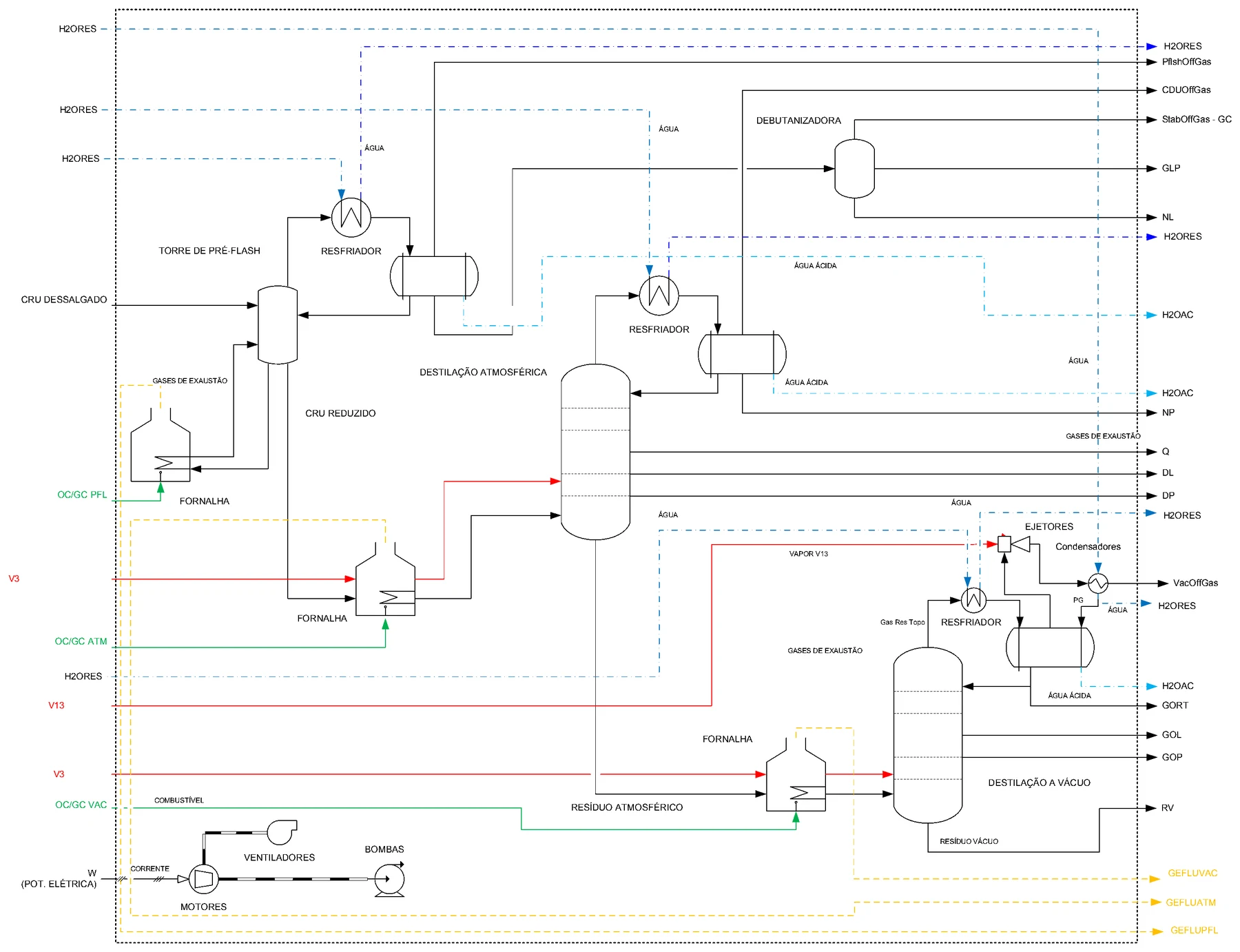Click the CRU DESSALGADO input label
This screenshot has height=952, width=1240.
[64, 300]
